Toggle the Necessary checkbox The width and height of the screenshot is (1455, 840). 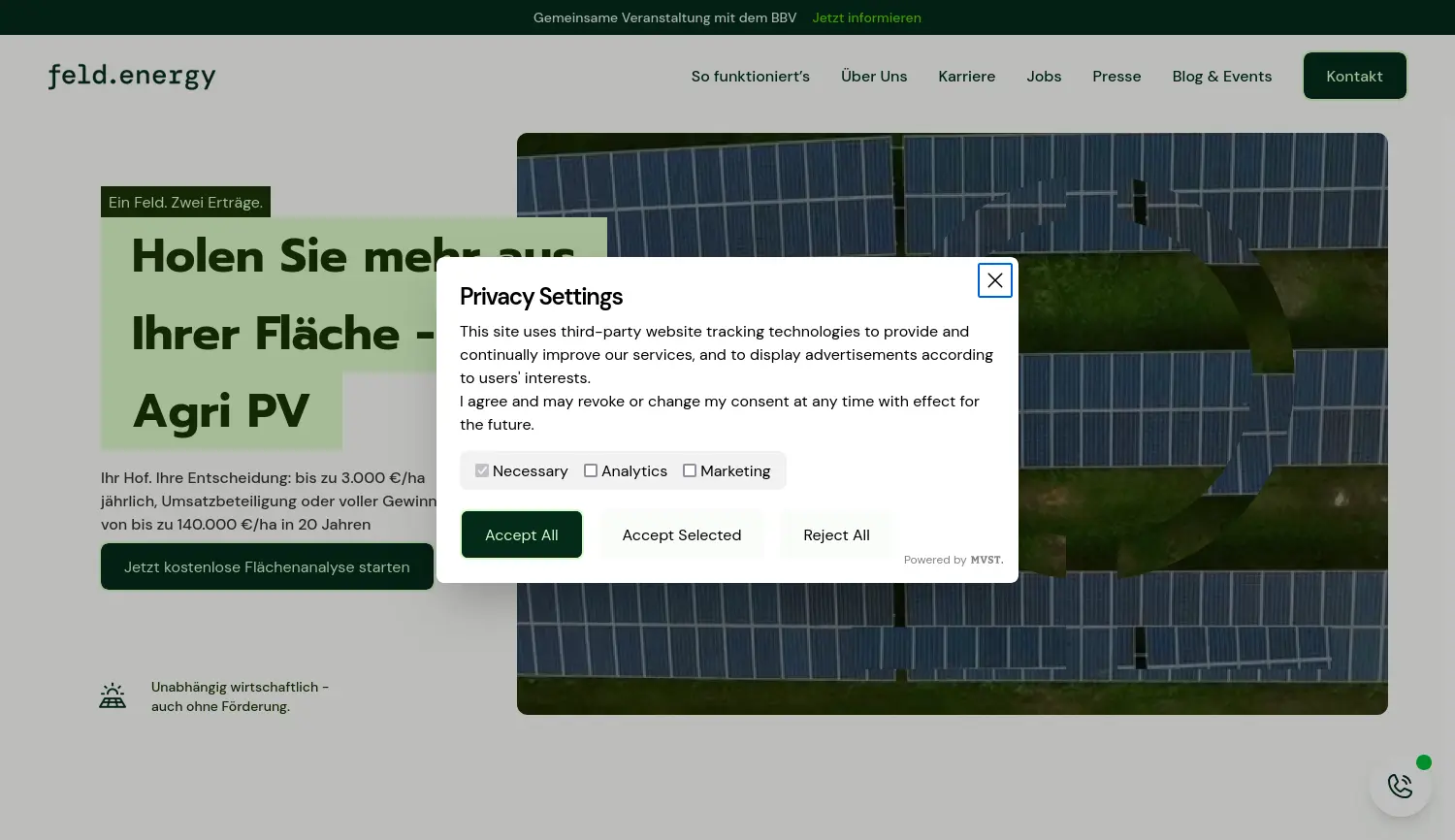482,470
